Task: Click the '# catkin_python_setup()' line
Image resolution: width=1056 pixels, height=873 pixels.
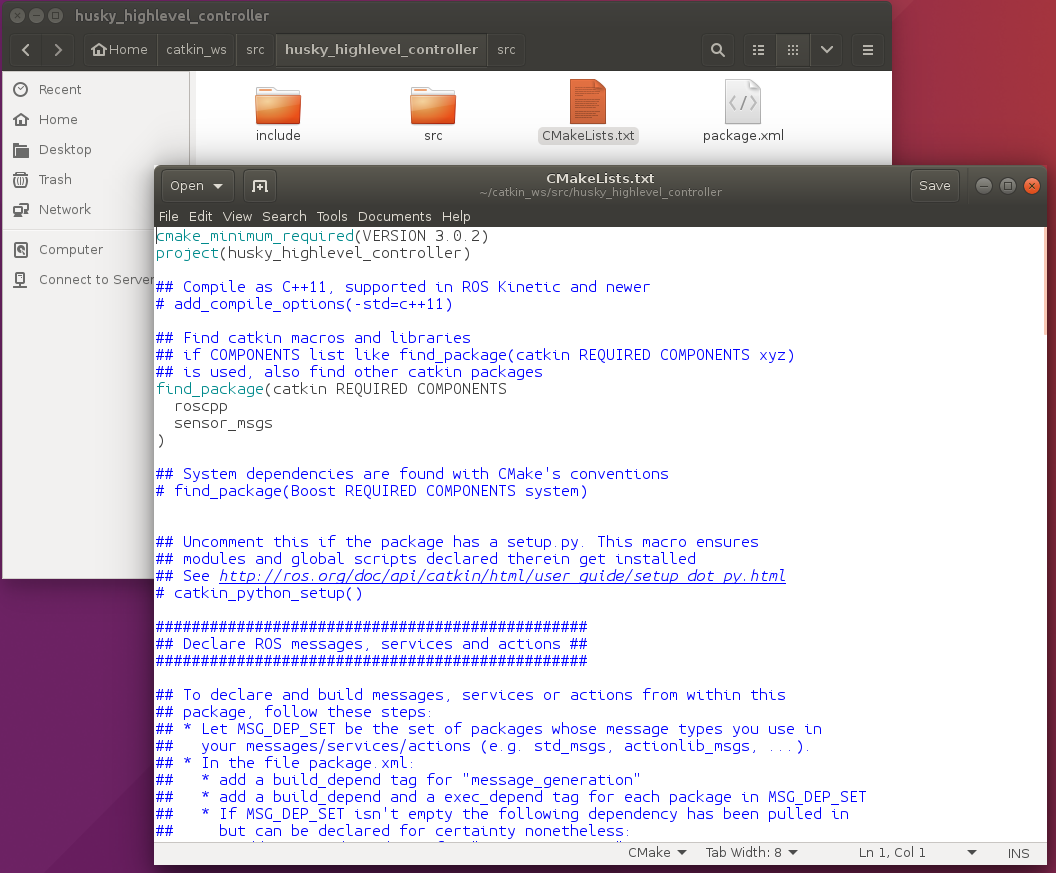Action: click(x=259, y=593)
